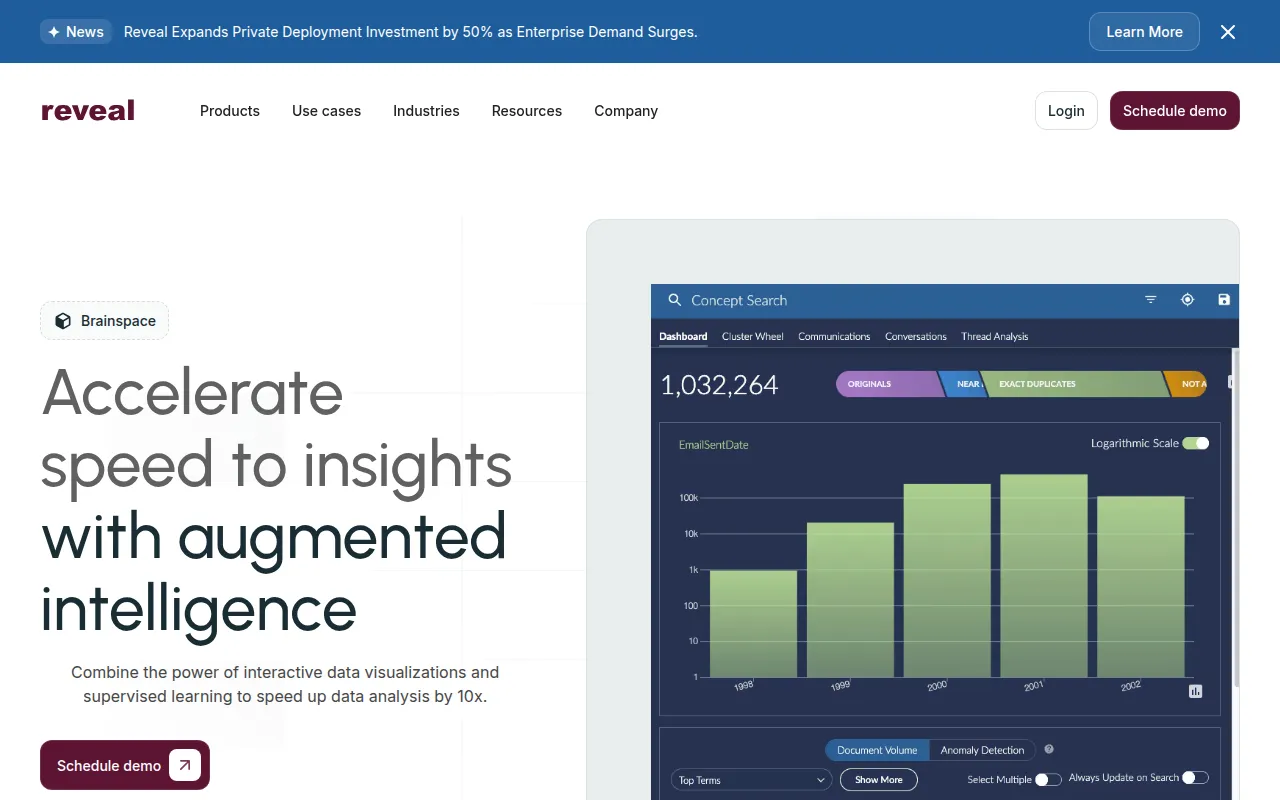The image size is (1280, 800).
Task: Click the Concept Search magnifier icon
Action: click(674, 300)
